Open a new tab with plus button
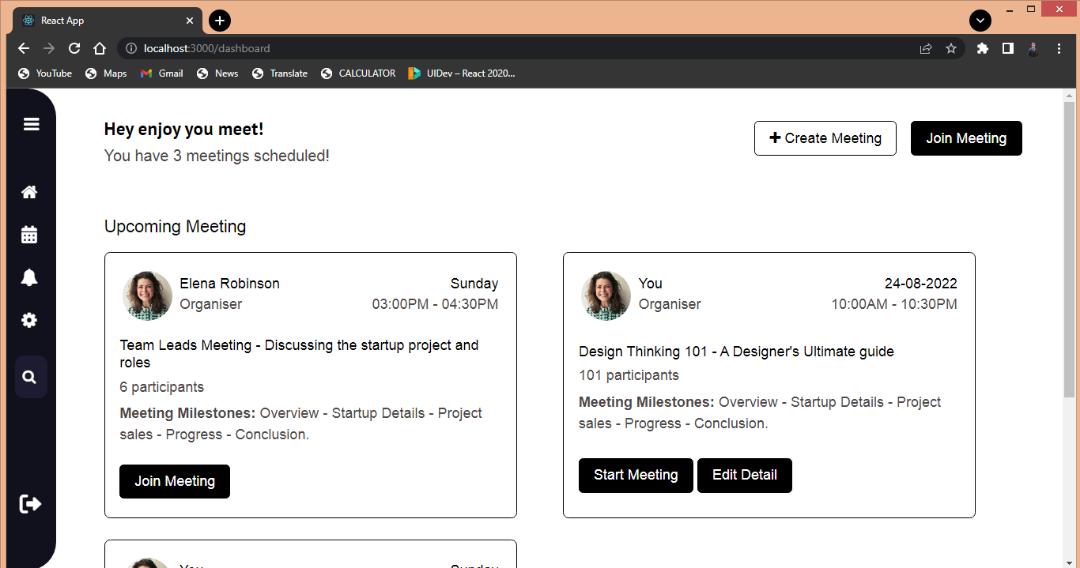1080x568 pixels. (220, 21)
